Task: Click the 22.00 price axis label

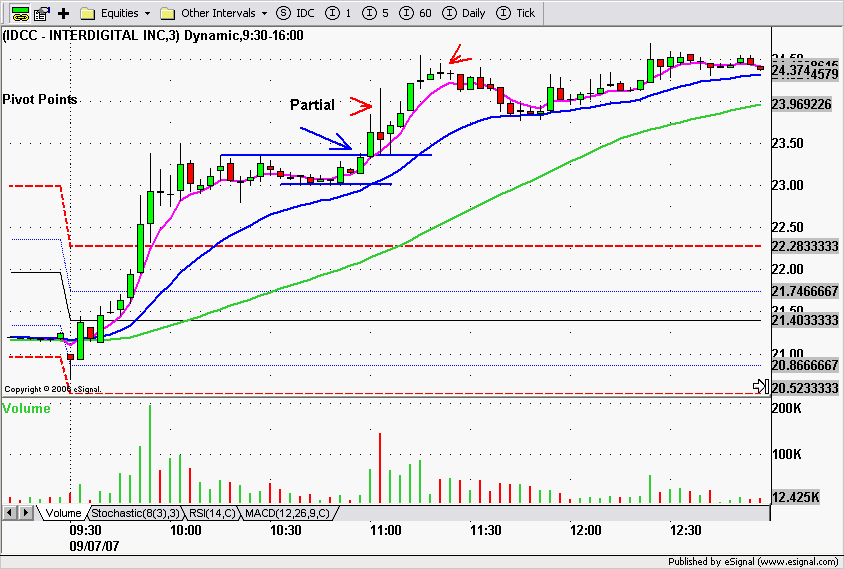Action: (x=787, y=270)
